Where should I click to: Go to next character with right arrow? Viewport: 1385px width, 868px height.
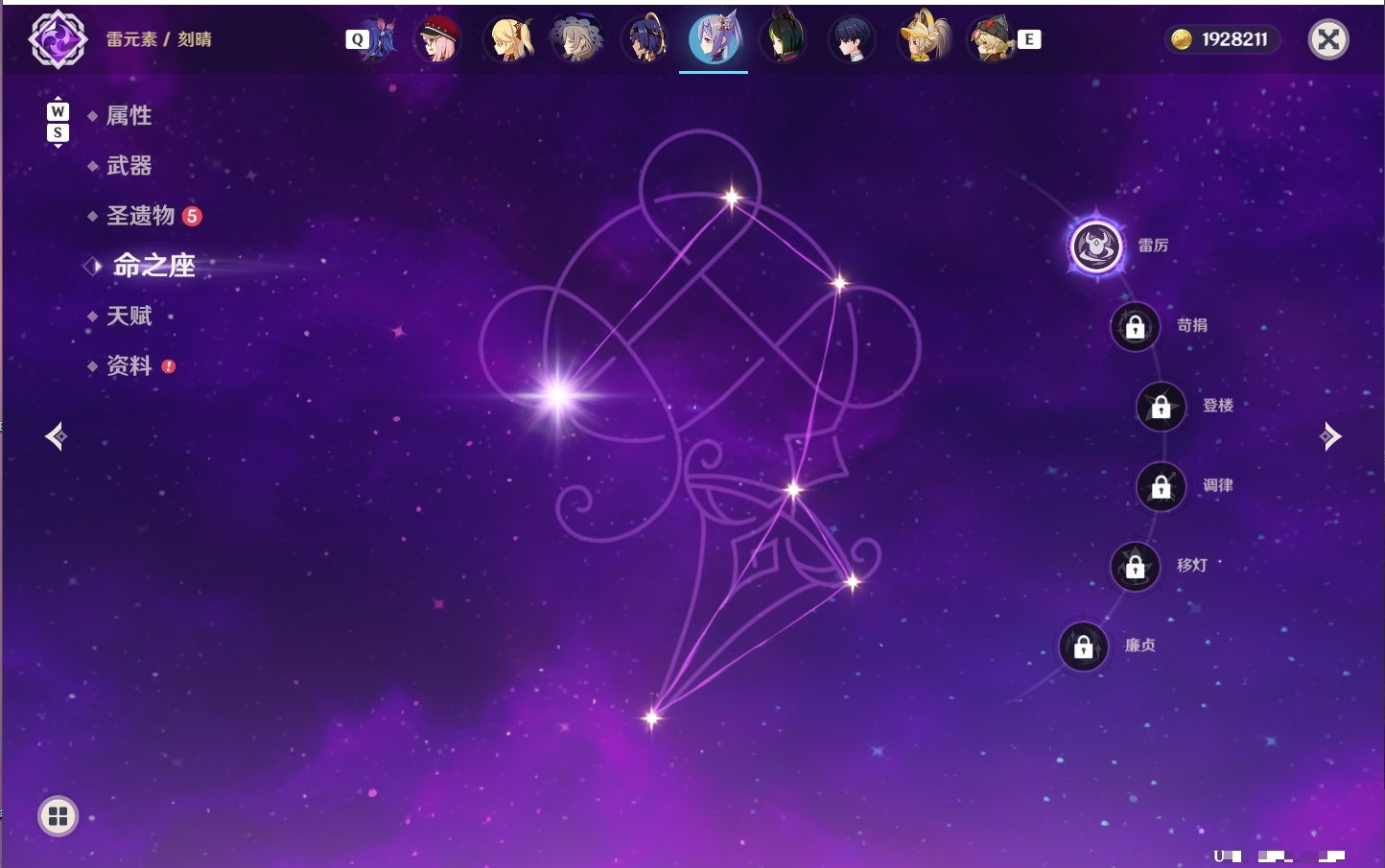coord(1329,436)
